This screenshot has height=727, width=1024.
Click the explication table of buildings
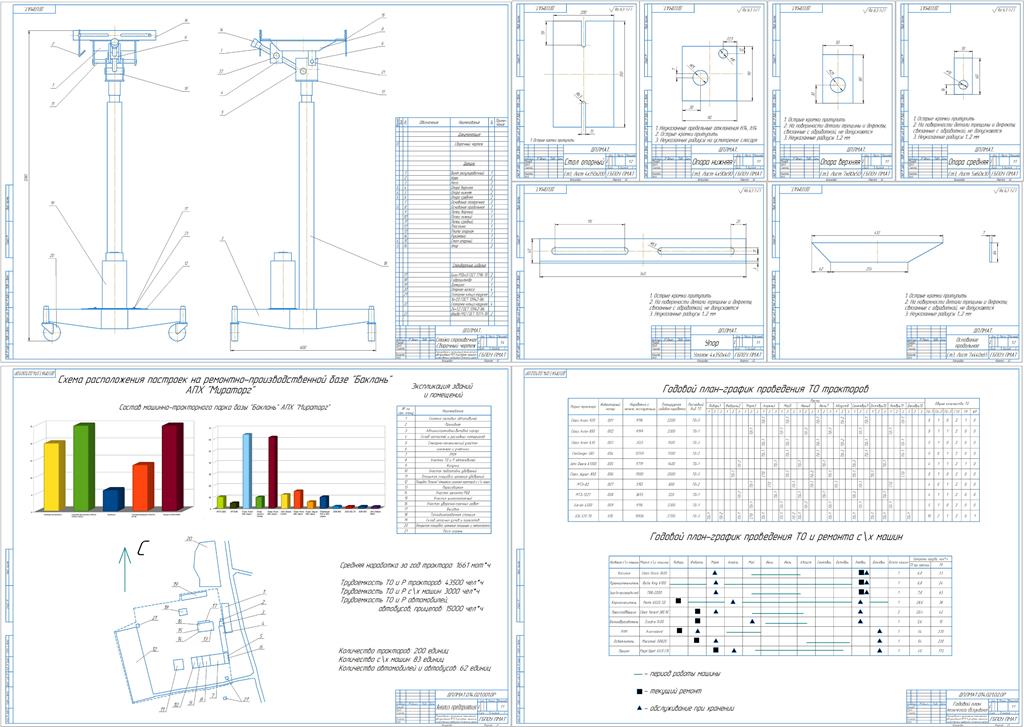[444, 470]
